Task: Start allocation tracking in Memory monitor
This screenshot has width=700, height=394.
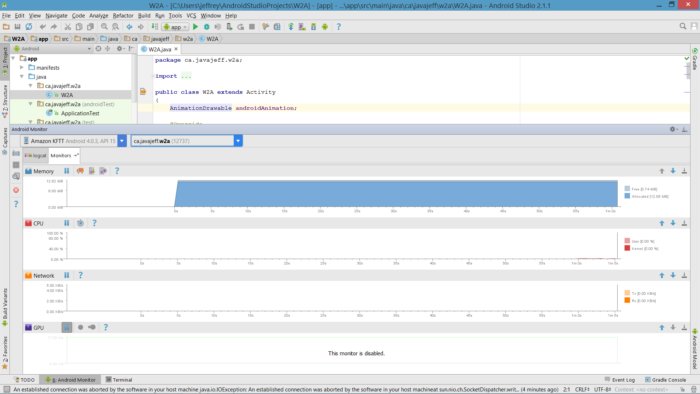Action: tap(103, 171)
